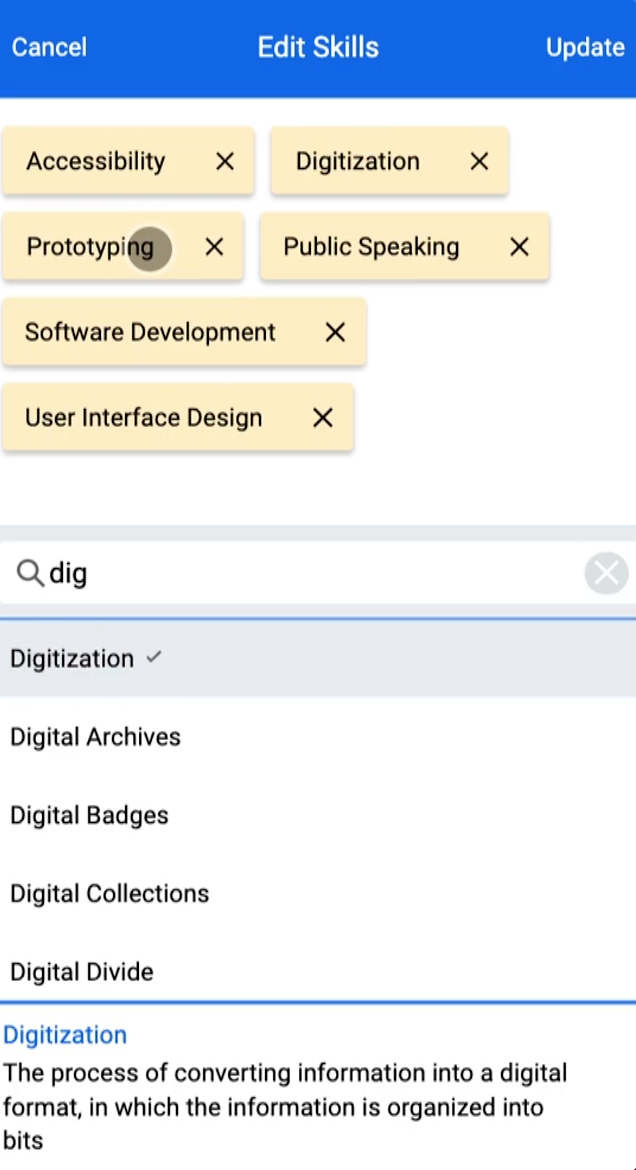Remove Software Development skill X icon
This screenshot has width=636, height=1170.
point(335,332)
